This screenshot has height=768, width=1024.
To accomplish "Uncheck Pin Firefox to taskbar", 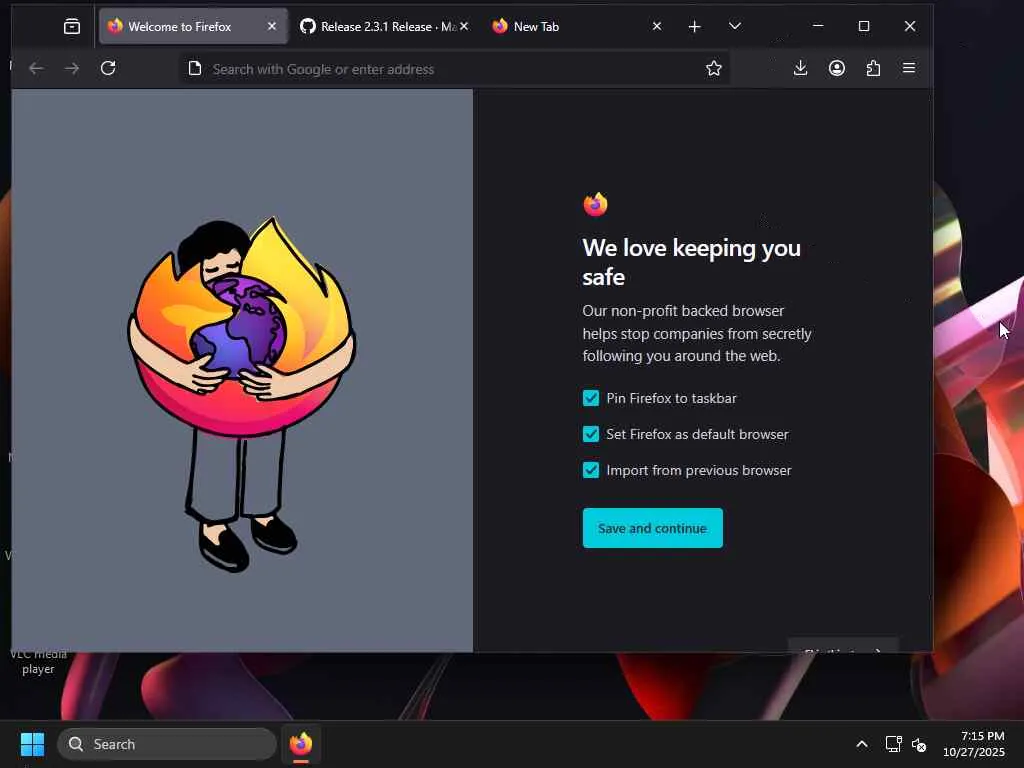I will point(590,398).
